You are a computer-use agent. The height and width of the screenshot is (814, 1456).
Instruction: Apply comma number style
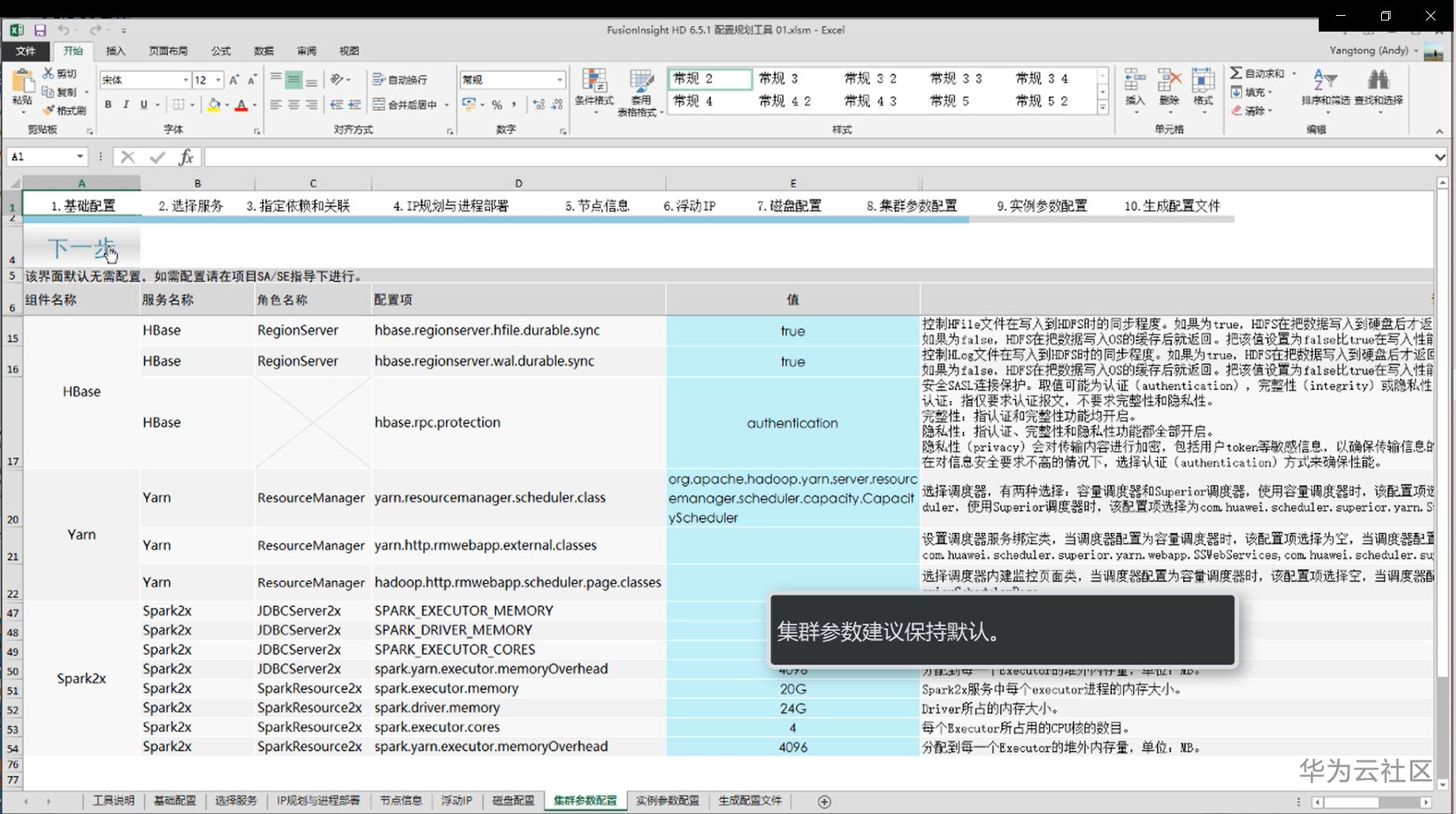click(515, 104)
